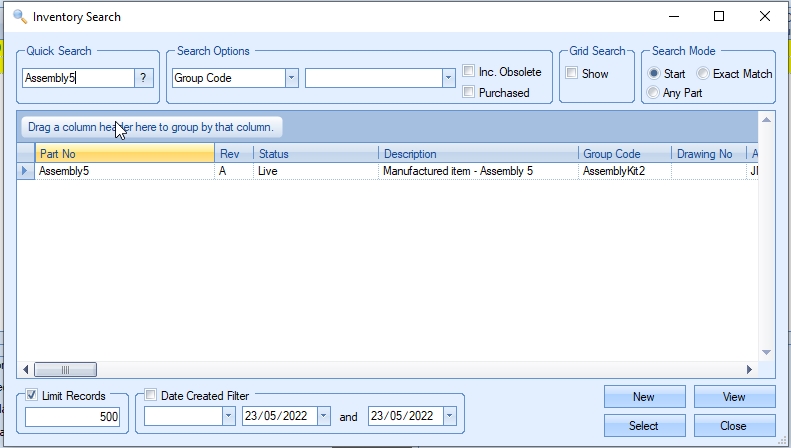Click the scroll-up arrow of results grid
Image resolution: width=791 pixels, height=448 pixels.
(x=766, y=119)
